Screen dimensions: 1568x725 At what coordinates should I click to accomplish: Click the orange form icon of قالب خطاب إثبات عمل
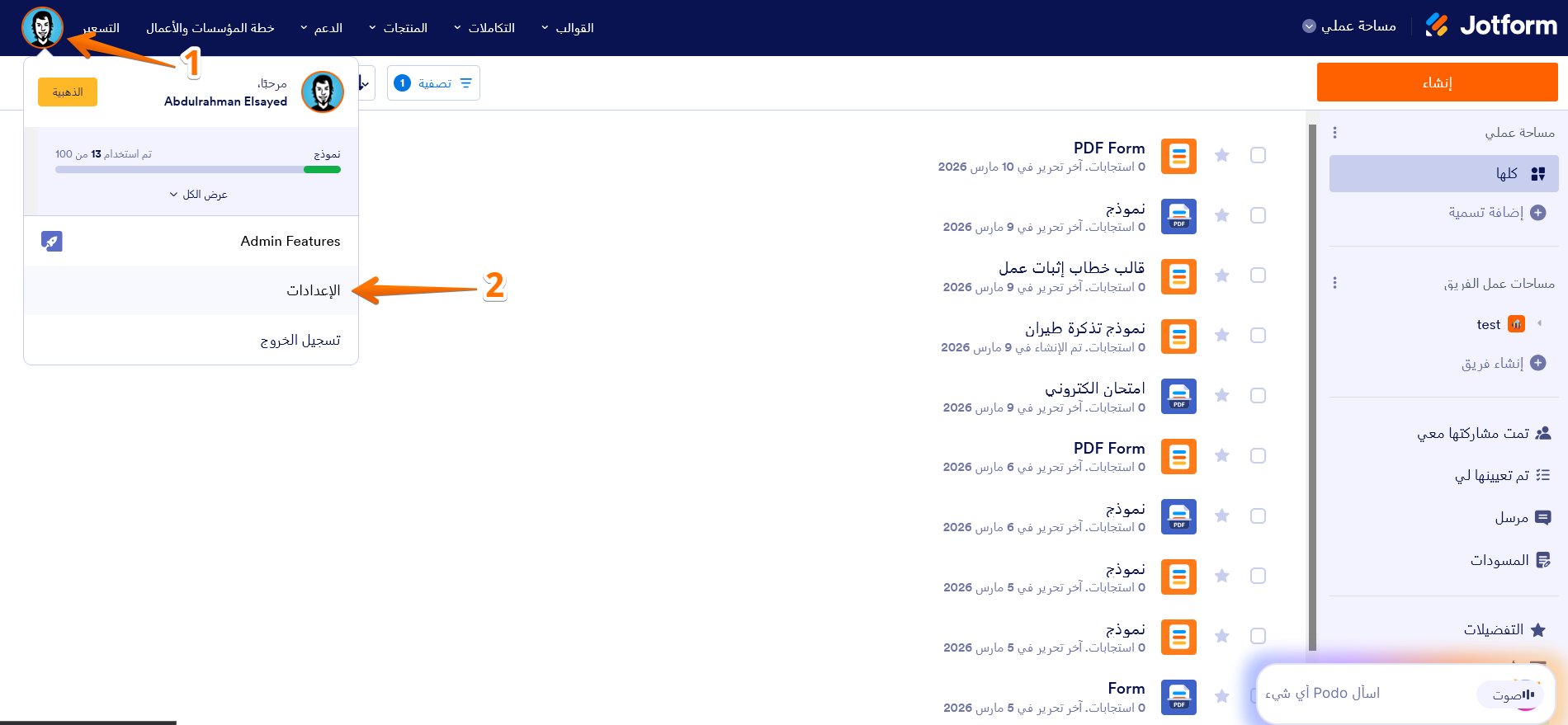[1178, 276]
